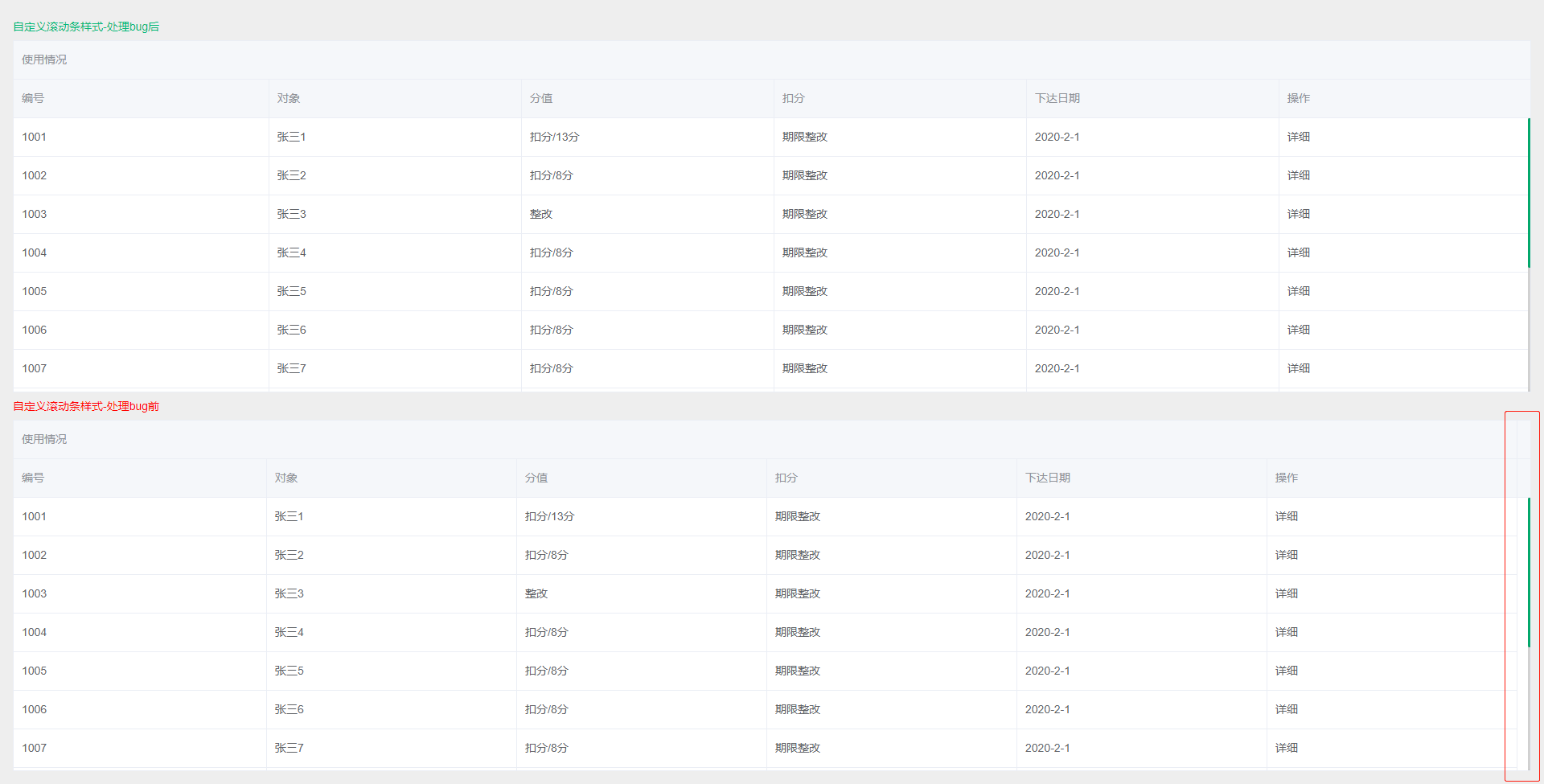The height and width of the screenshot is (784, 1544).
Task: Click the 编号 column header in top table
Action: point(33,98)
